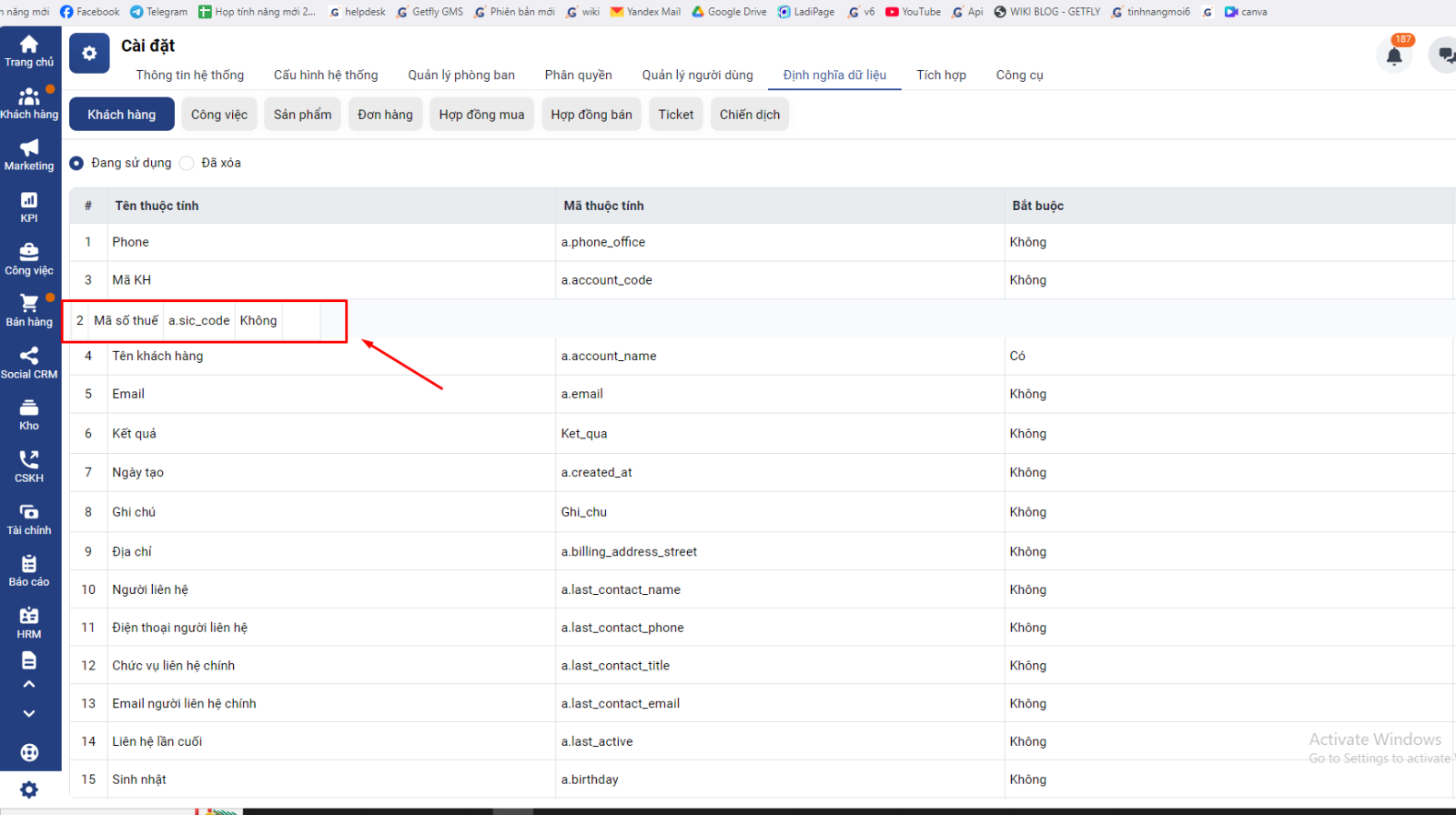This screenshot has width=1456, height=815.
Task: Open the CSKH phone icon
Action: [x=29, y=460]
